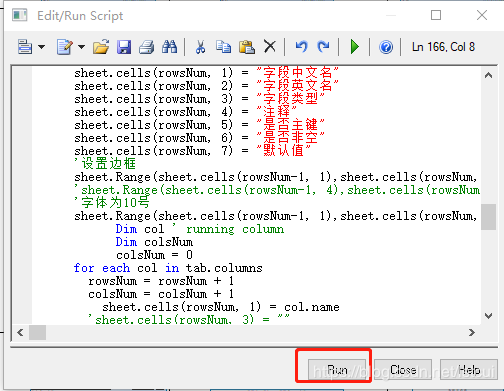Click the editor menu icon
This screenshot has height=391, width=504.
coord(25,47)
